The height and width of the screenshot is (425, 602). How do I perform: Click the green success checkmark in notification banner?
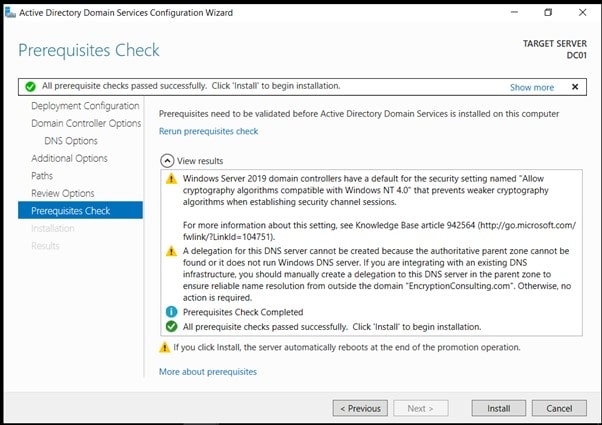pos(31,87)
